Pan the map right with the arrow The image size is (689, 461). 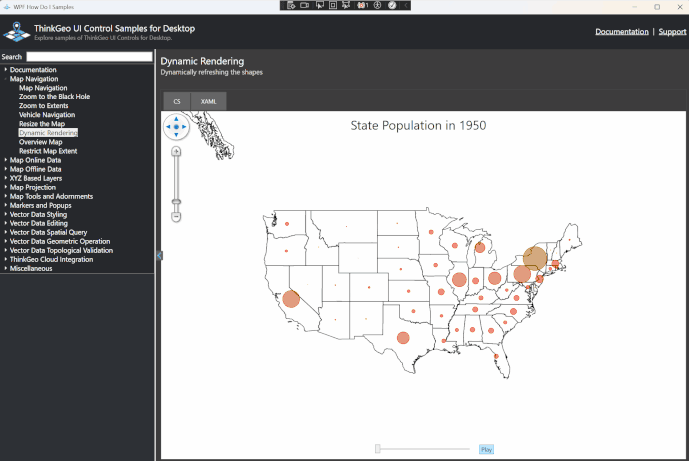pos(184,127)
